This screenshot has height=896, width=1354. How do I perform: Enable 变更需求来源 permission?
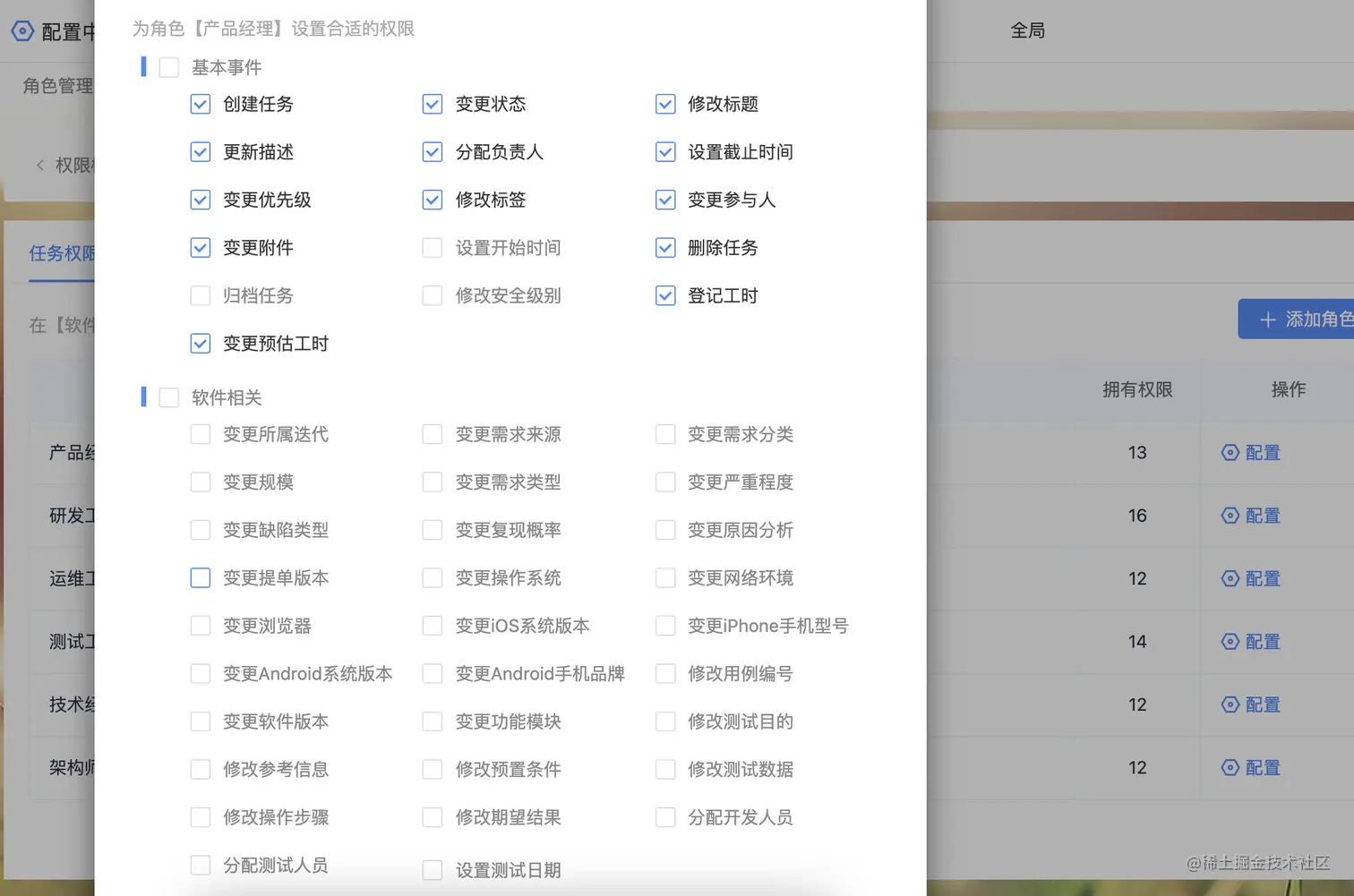pyautogui.click(x=433, y=434)
